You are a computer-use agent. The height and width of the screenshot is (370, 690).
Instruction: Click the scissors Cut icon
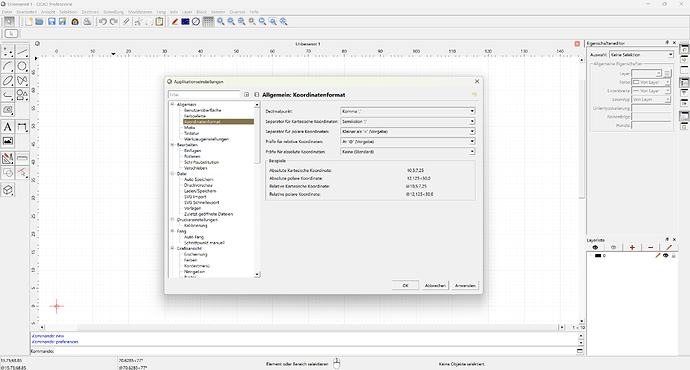pos(138,22)
